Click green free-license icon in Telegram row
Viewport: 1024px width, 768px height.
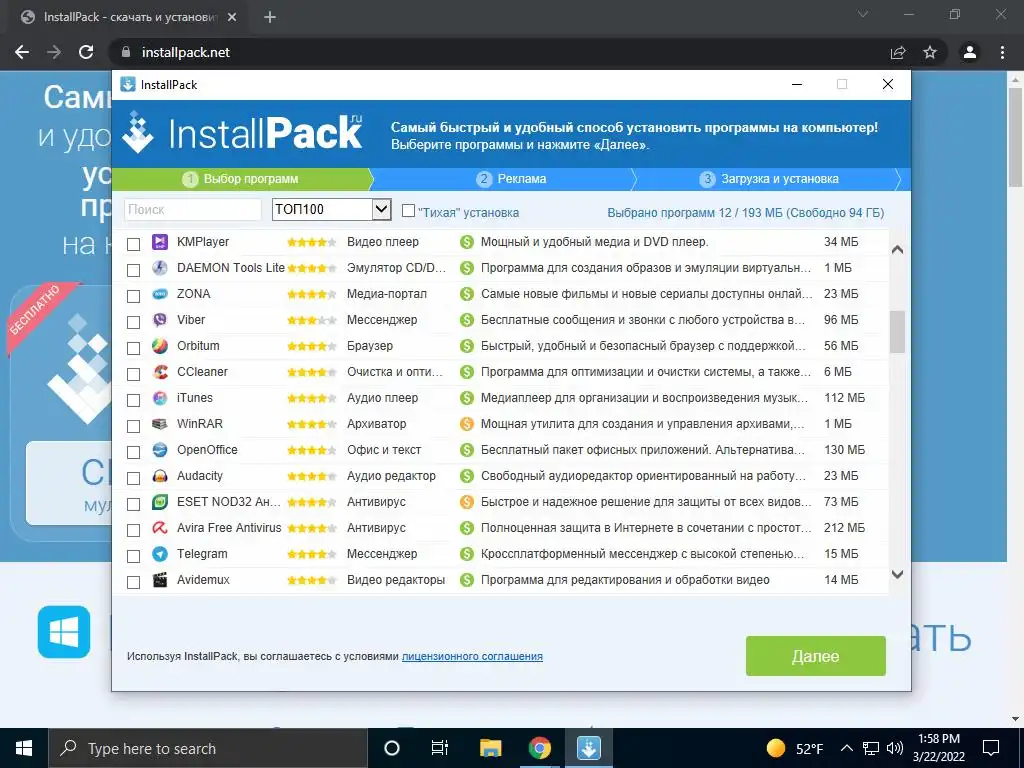(466, 554)
